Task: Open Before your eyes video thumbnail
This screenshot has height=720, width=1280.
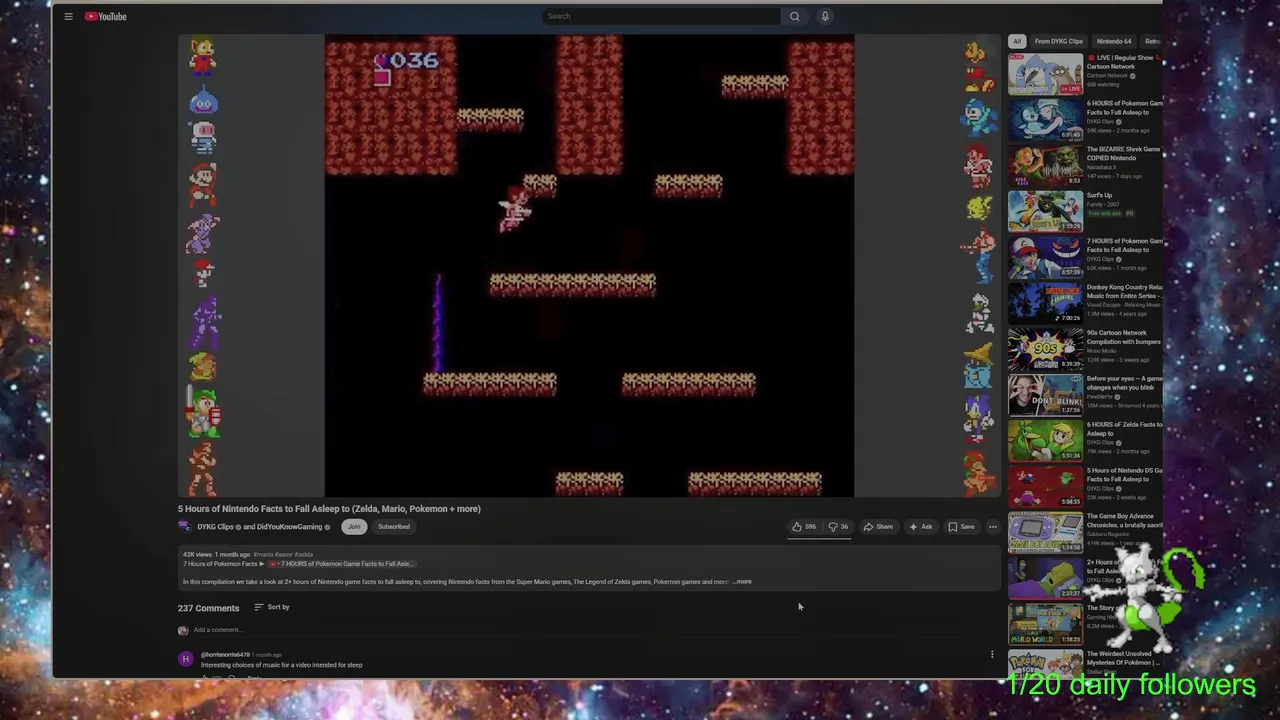Action: tap(1045, 396)
